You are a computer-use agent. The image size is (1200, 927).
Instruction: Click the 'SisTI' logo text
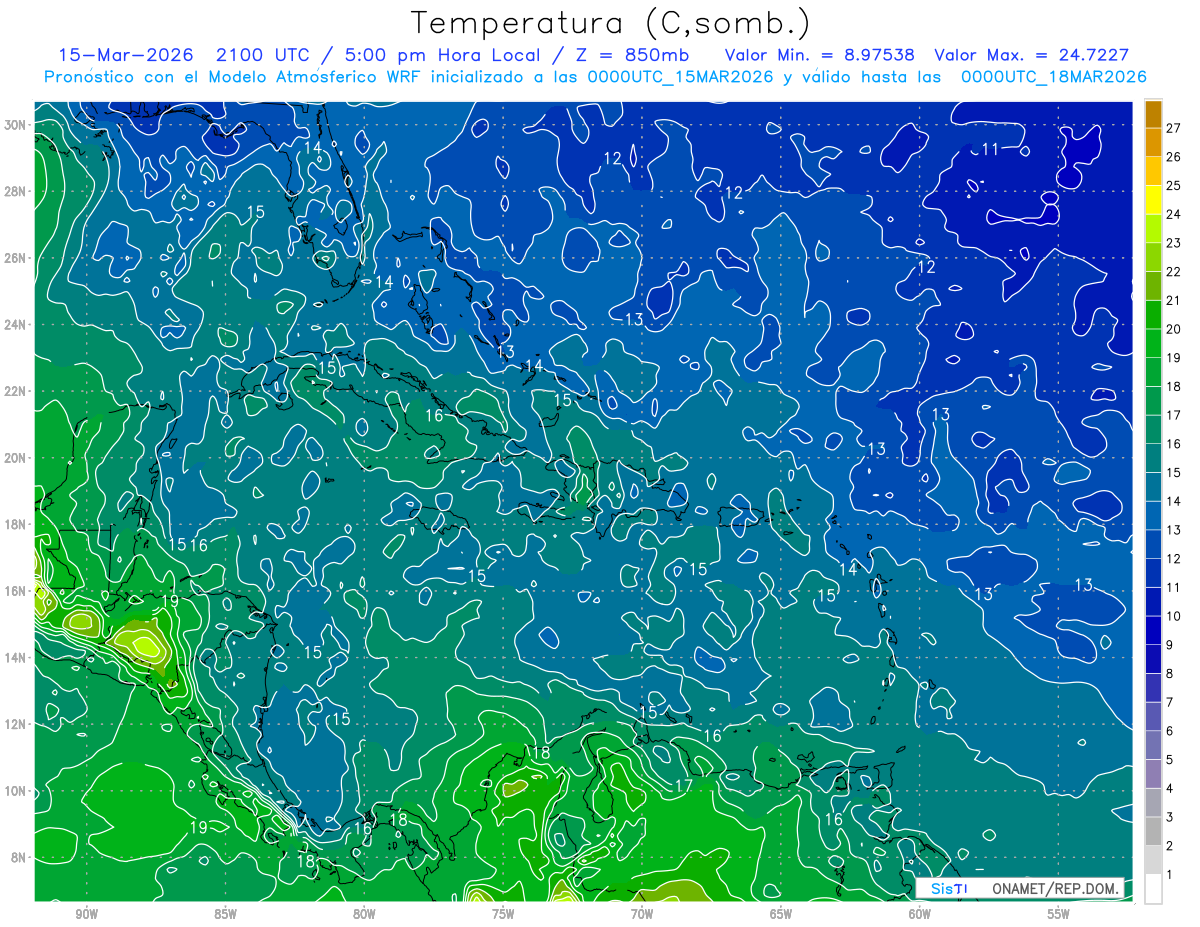coord(949,888)
